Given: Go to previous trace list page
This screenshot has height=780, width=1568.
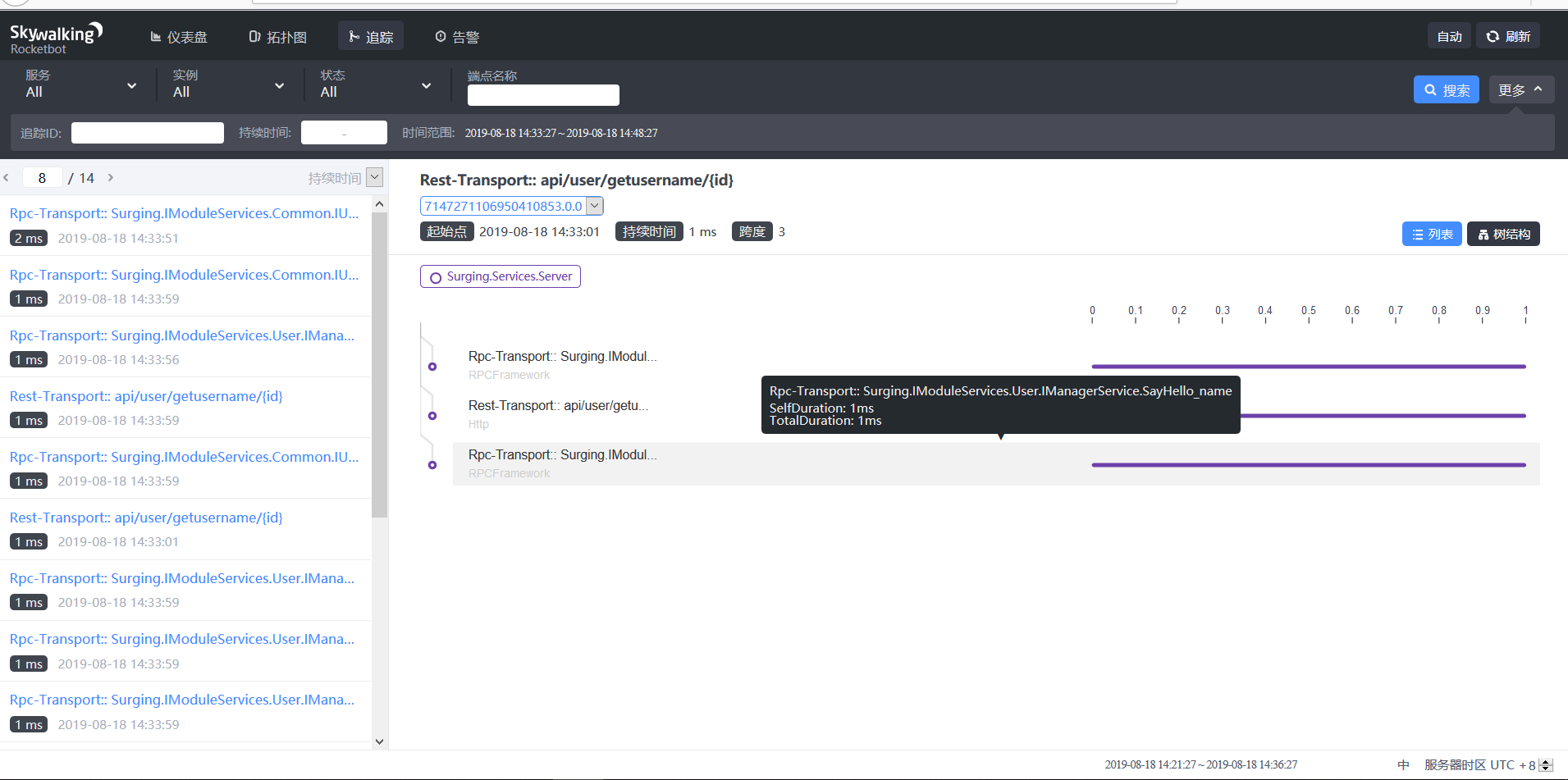Looking at the screenshot, I should (7, 177).
